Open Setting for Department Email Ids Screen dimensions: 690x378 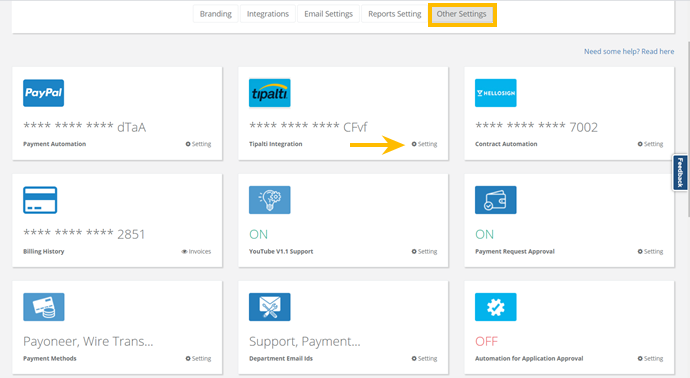tap(424, 358)
